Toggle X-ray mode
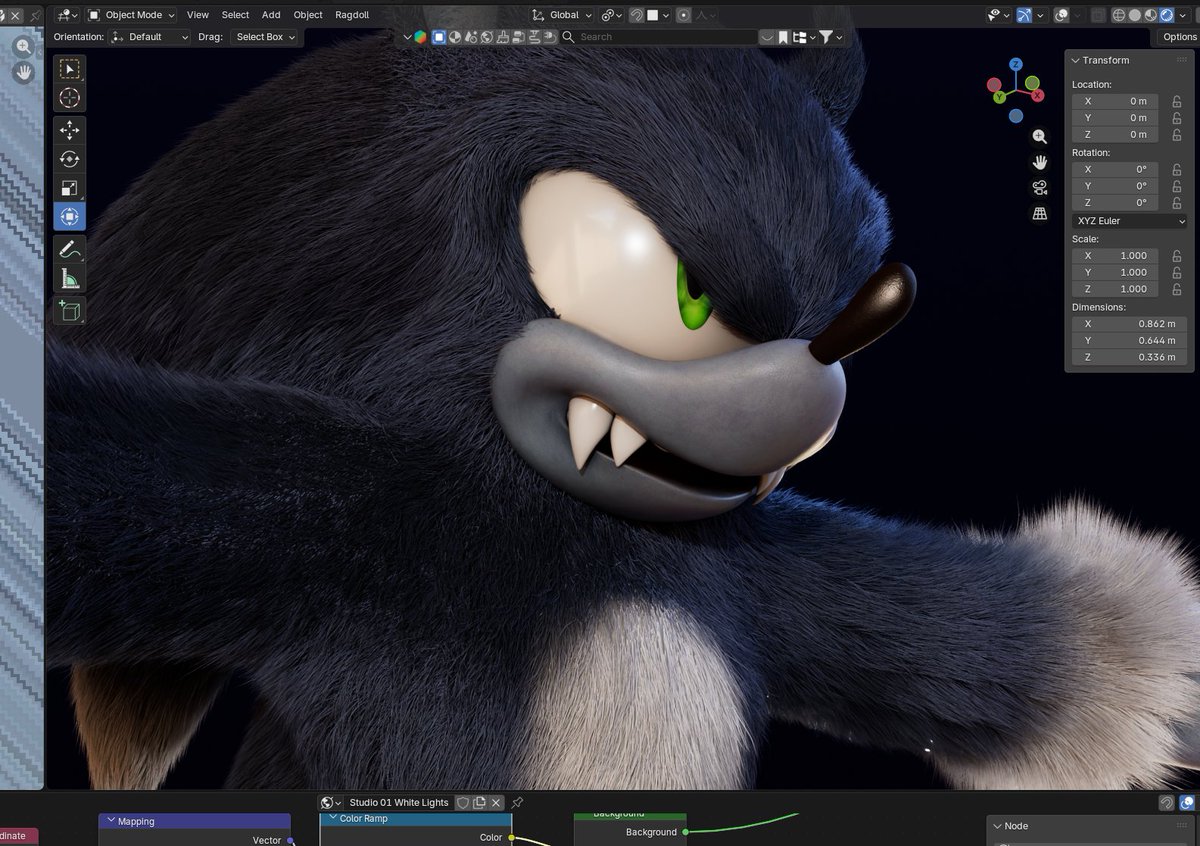The image size is (1200, 846). (x=1098, y=15)
